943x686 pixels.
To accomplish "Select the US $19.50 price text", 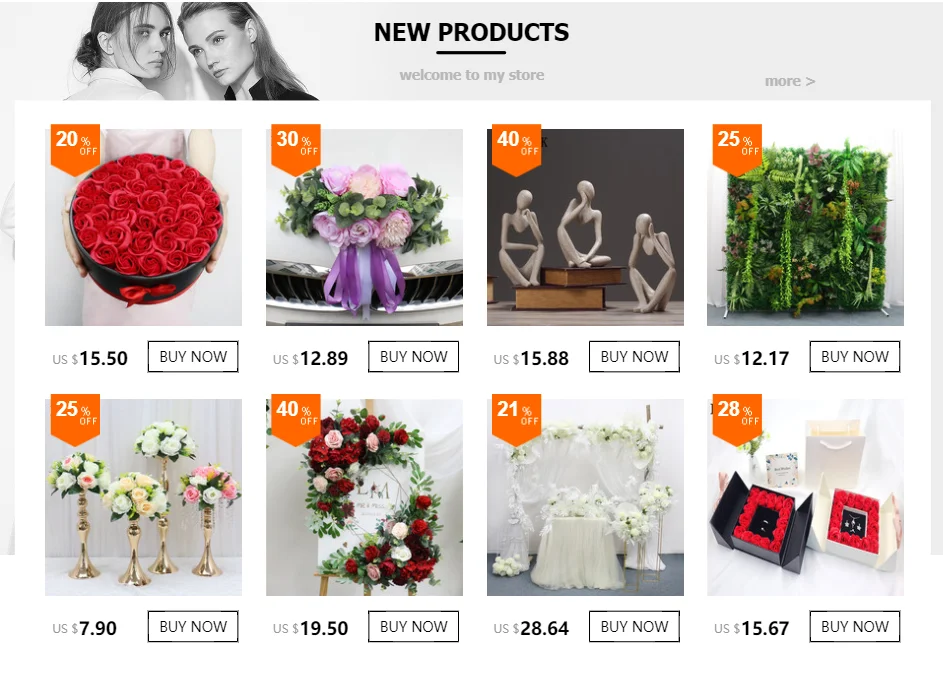I will click(310, 628).
